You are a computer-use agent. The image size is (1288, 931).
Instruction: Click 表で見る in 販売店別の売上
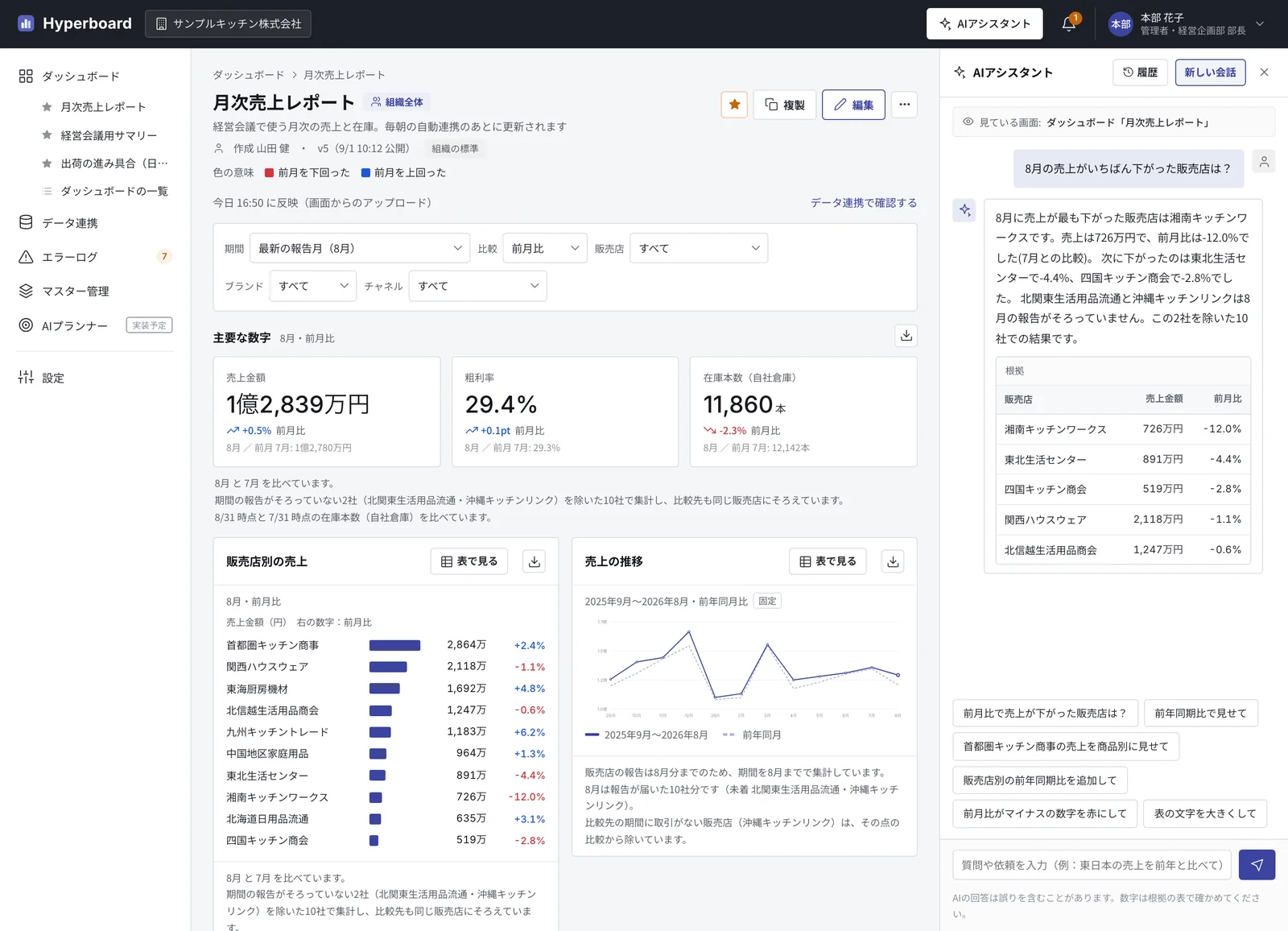[x=469, y=561]
